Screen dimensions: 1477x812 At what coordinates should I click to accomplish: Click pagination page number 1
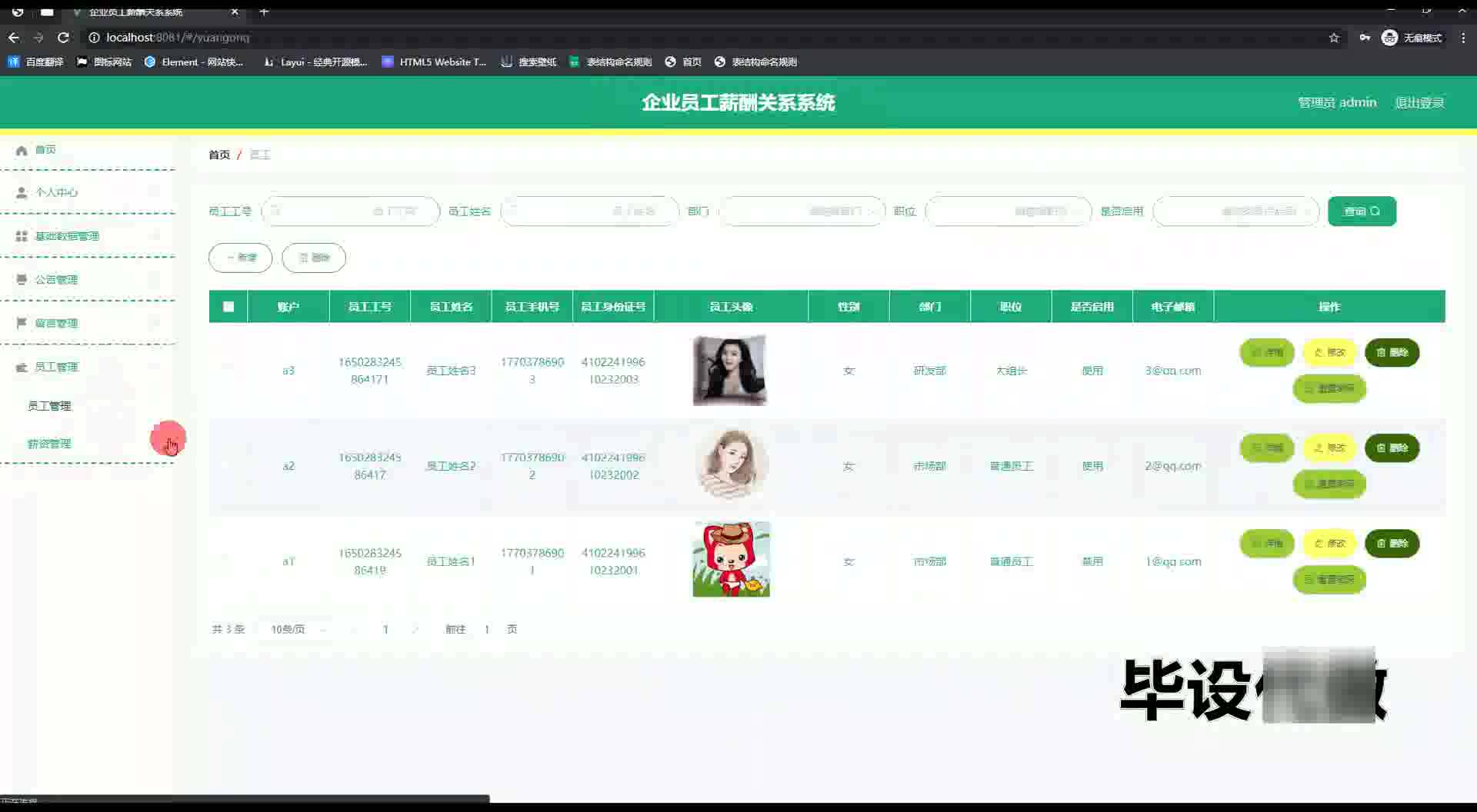pyautogui.click(x=385, y=630)
